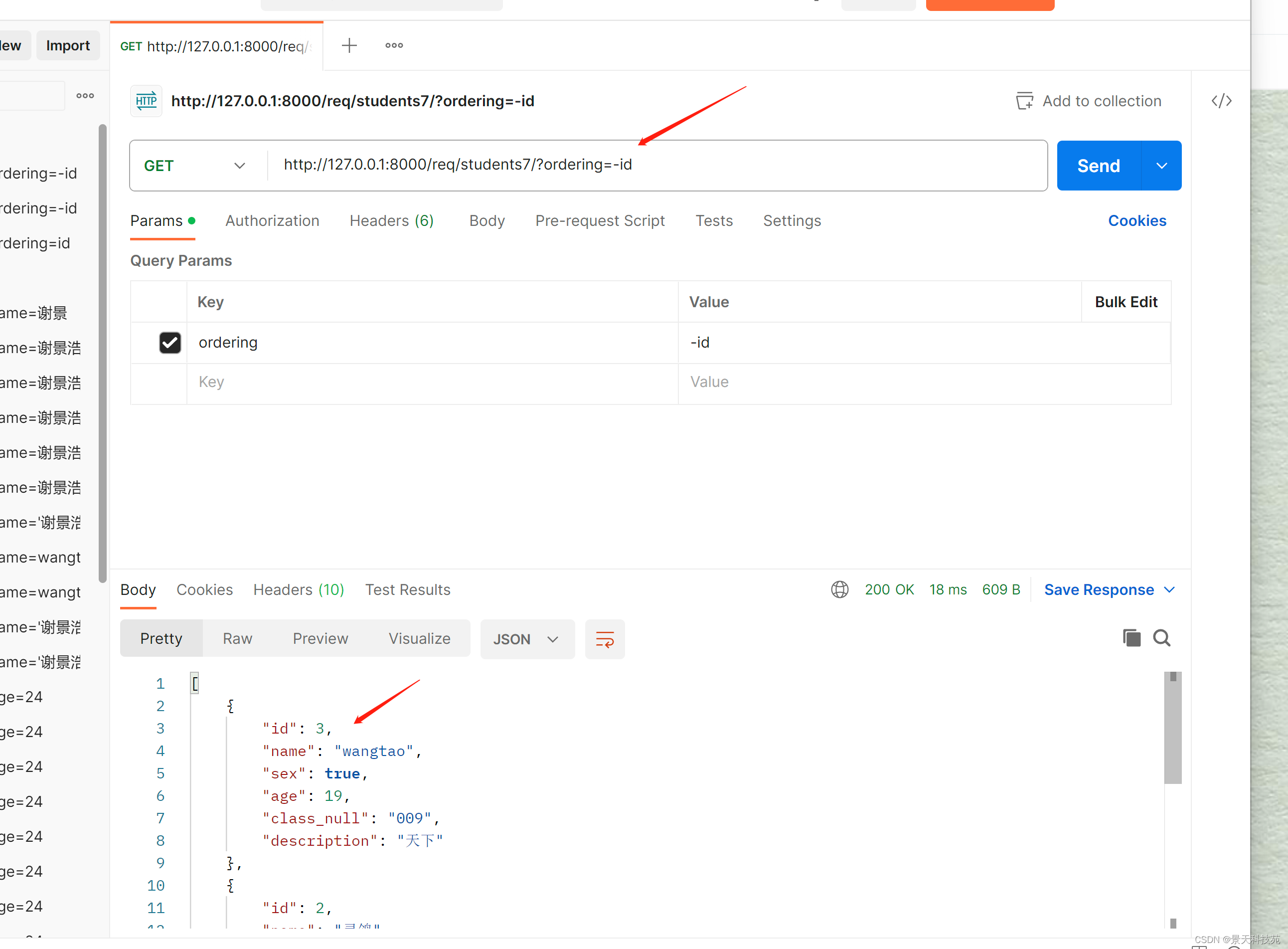Click the blue Send button

pos(1099,166)
